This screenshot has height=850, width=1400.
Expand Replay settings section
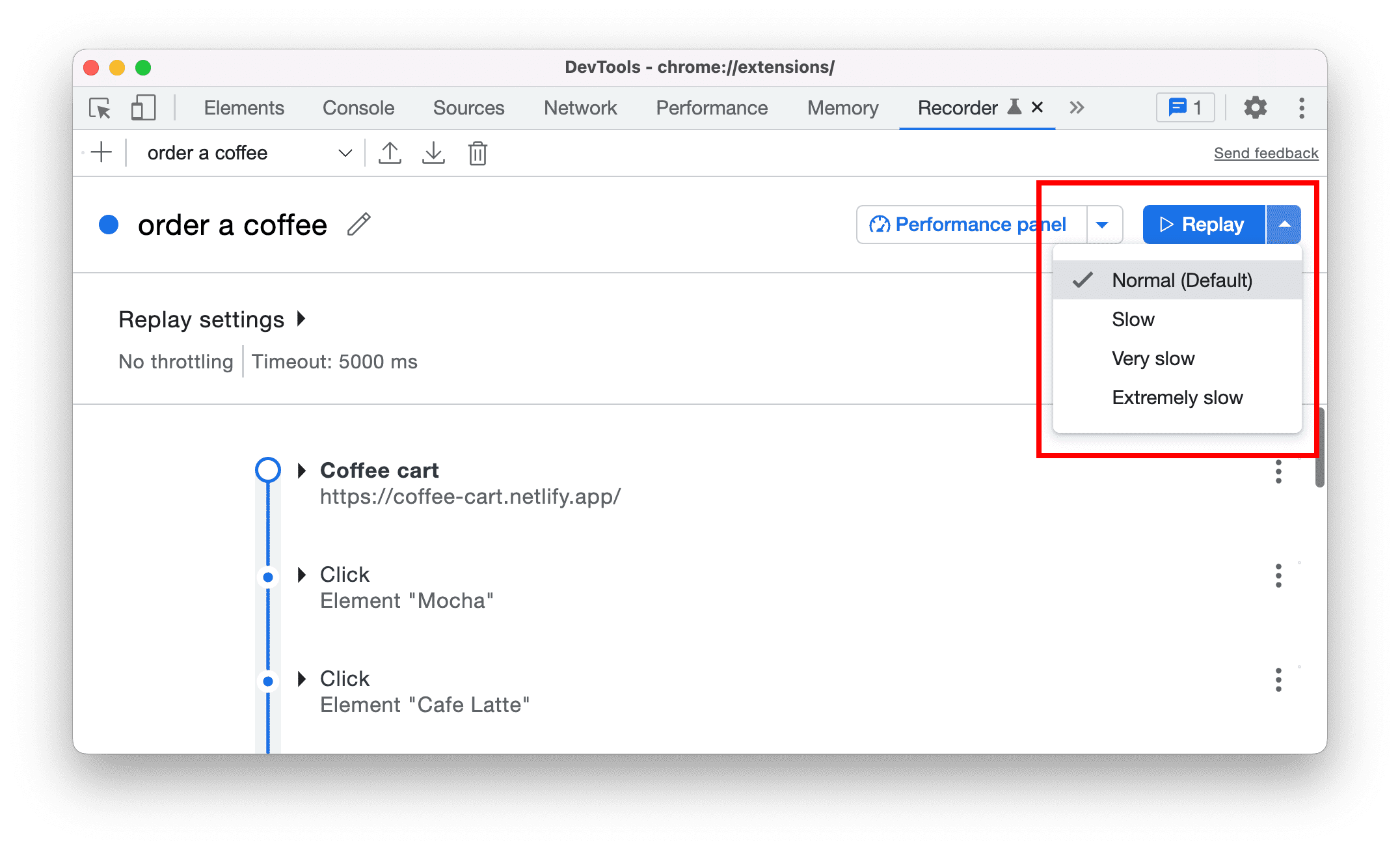(x=300, y=319)
